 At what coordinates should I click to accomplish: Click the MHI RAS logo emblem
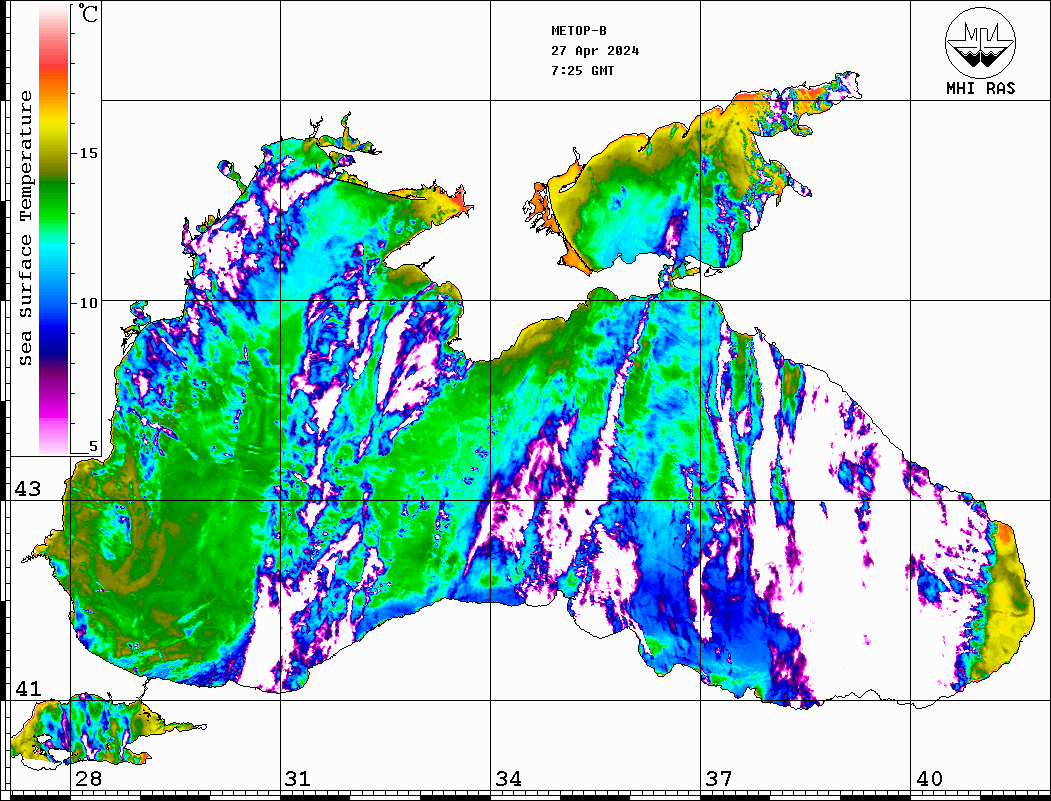[x=981, y=42]
